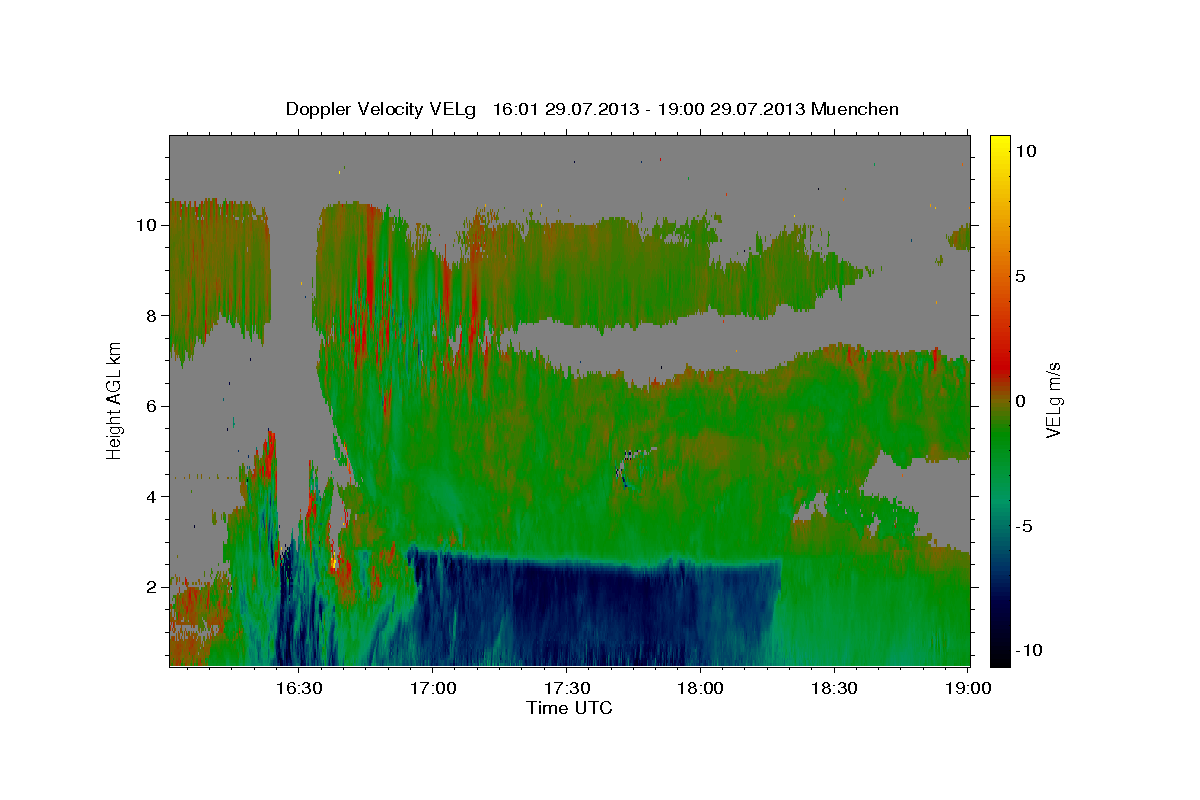1200x800 pixels.
Task: Click the start date '16:01 29.07.2013' in title
Action: coord(563,109)
